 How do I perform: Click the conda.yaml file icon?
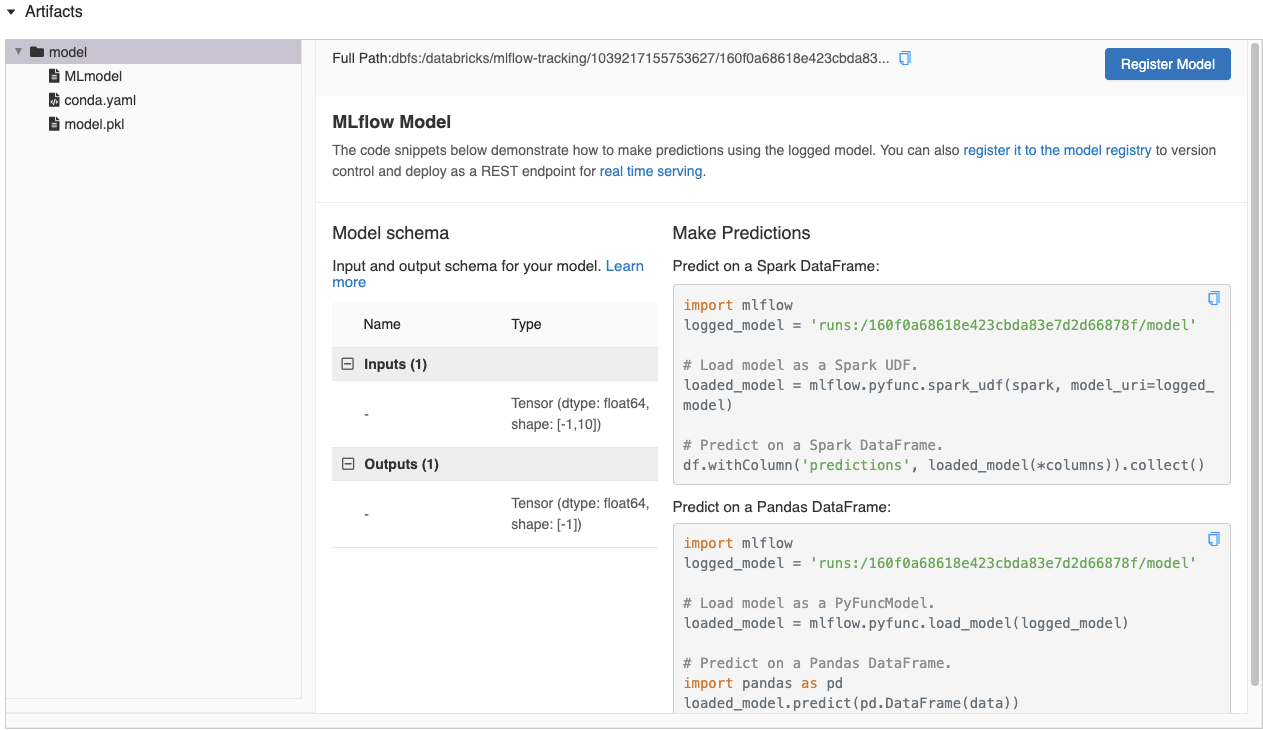click(x=55, y=100)
